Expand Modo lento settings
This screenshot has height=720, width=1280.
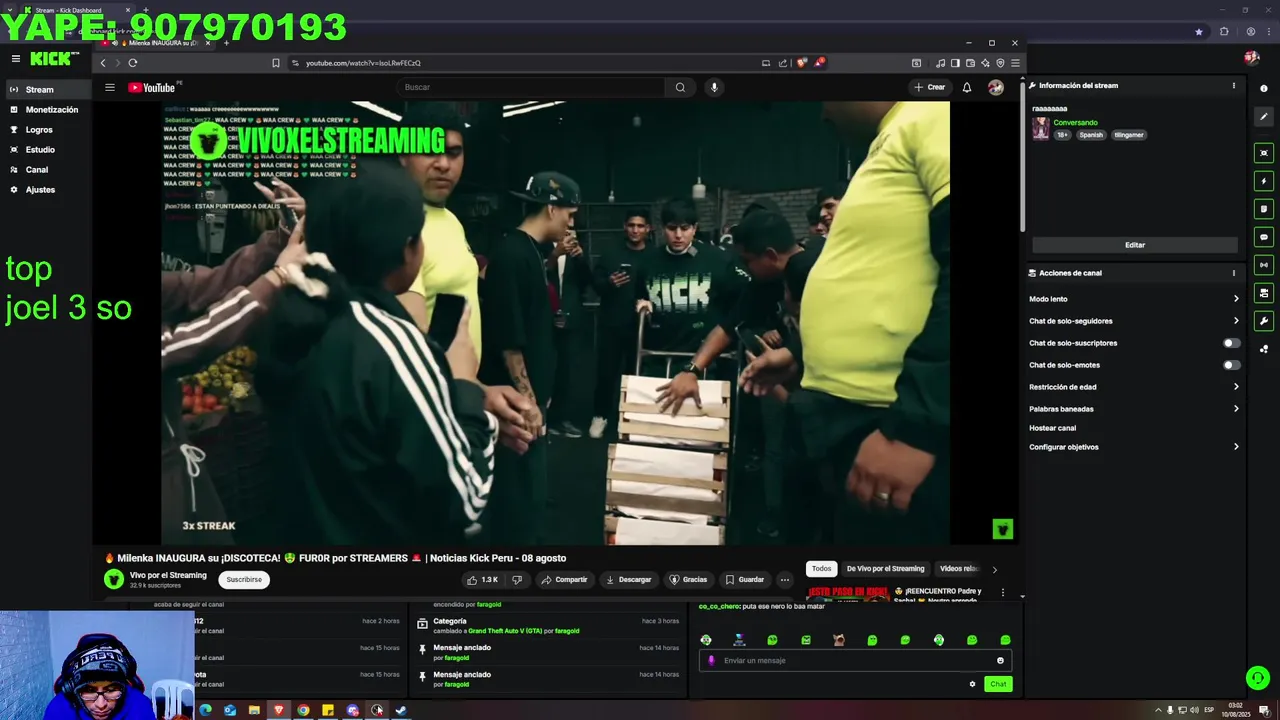[1134, 299]
